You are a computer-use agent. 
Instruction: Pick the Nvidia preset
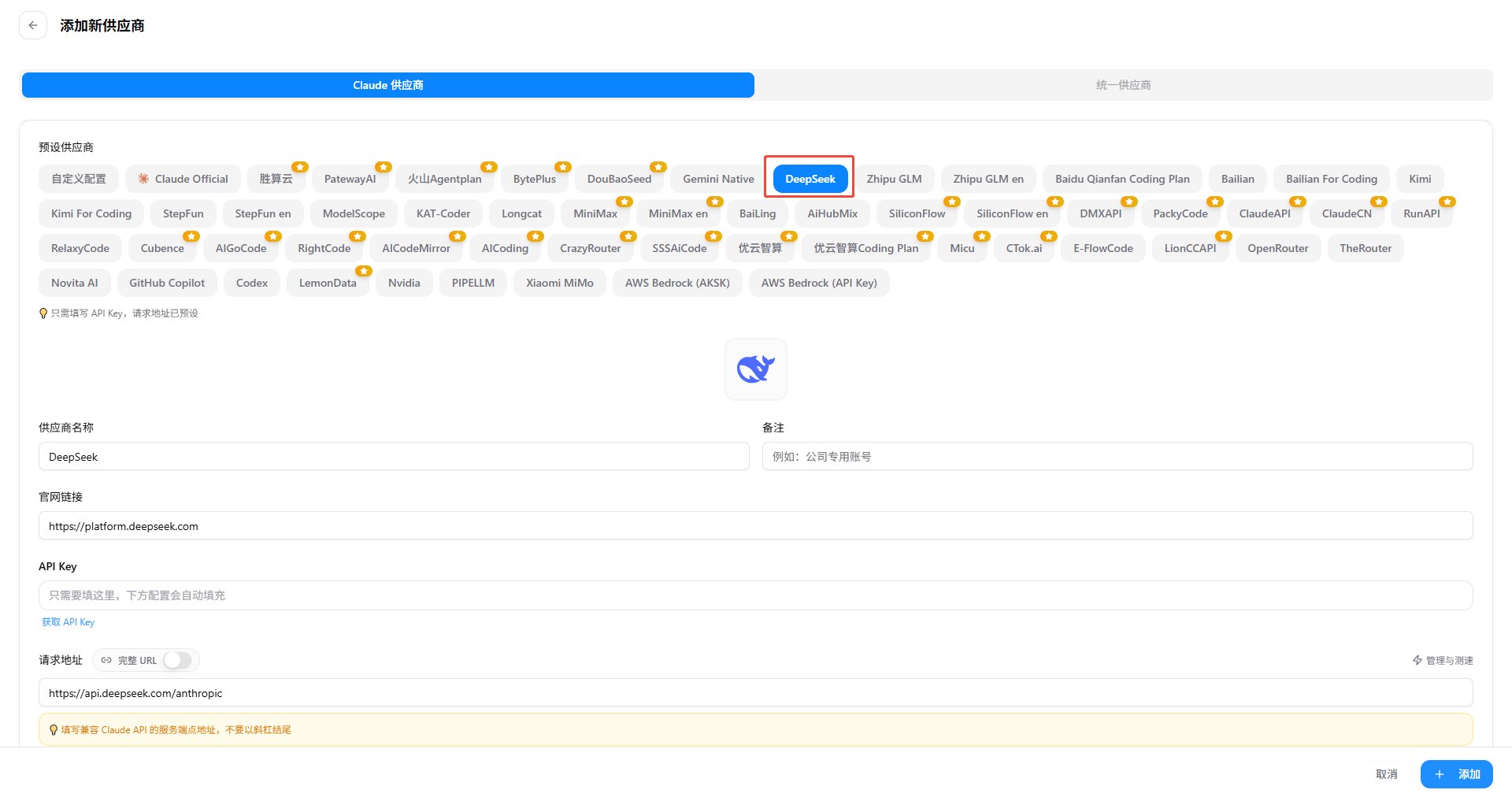click(404, 283)
